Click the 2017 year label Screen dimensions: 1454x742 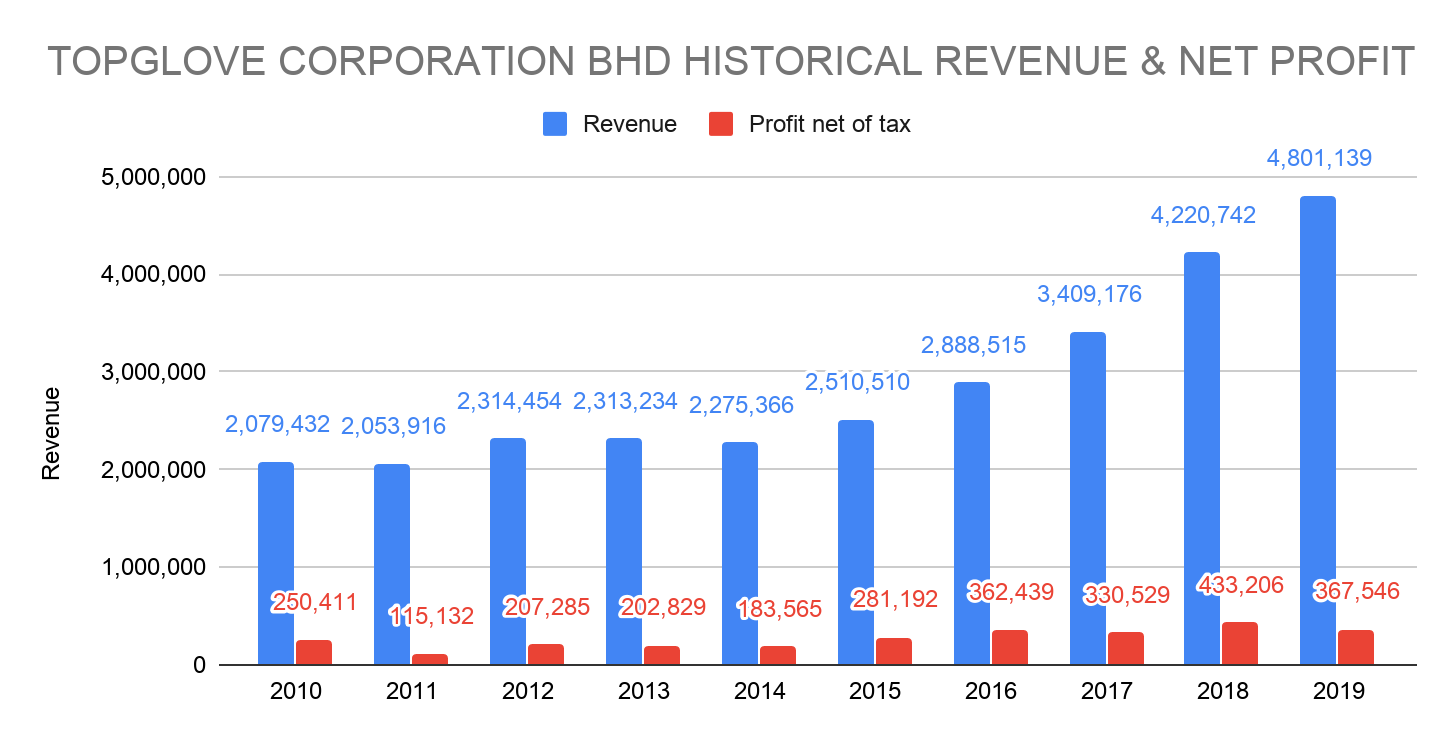click(1107, 692)
